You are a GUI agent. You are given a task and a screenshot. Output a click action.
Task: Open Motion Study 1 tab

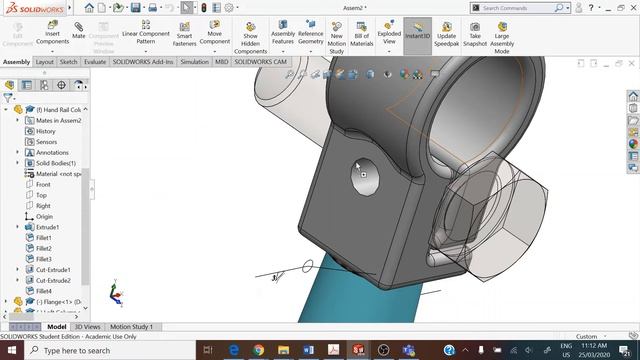pos(131,327)
